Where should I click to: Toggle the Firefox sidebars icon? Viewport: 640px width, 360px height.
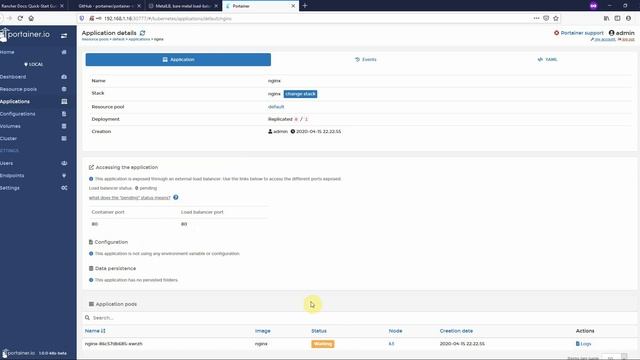[x=617, y=18]
